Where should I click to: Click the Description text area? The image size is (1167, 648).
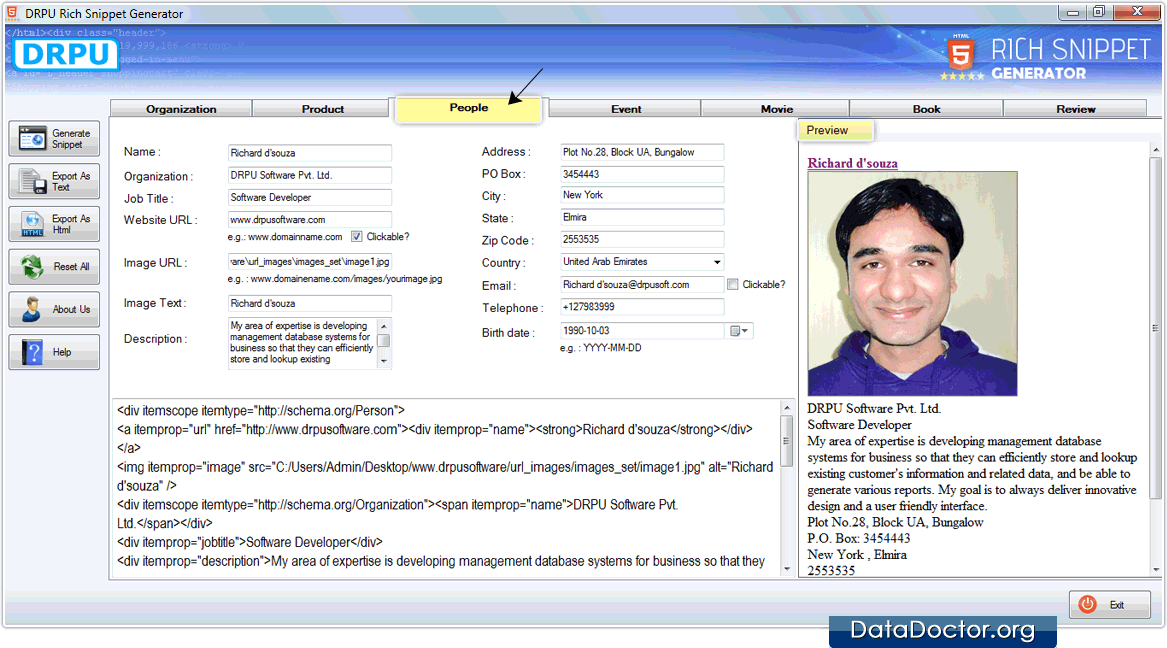pos(302,343)
